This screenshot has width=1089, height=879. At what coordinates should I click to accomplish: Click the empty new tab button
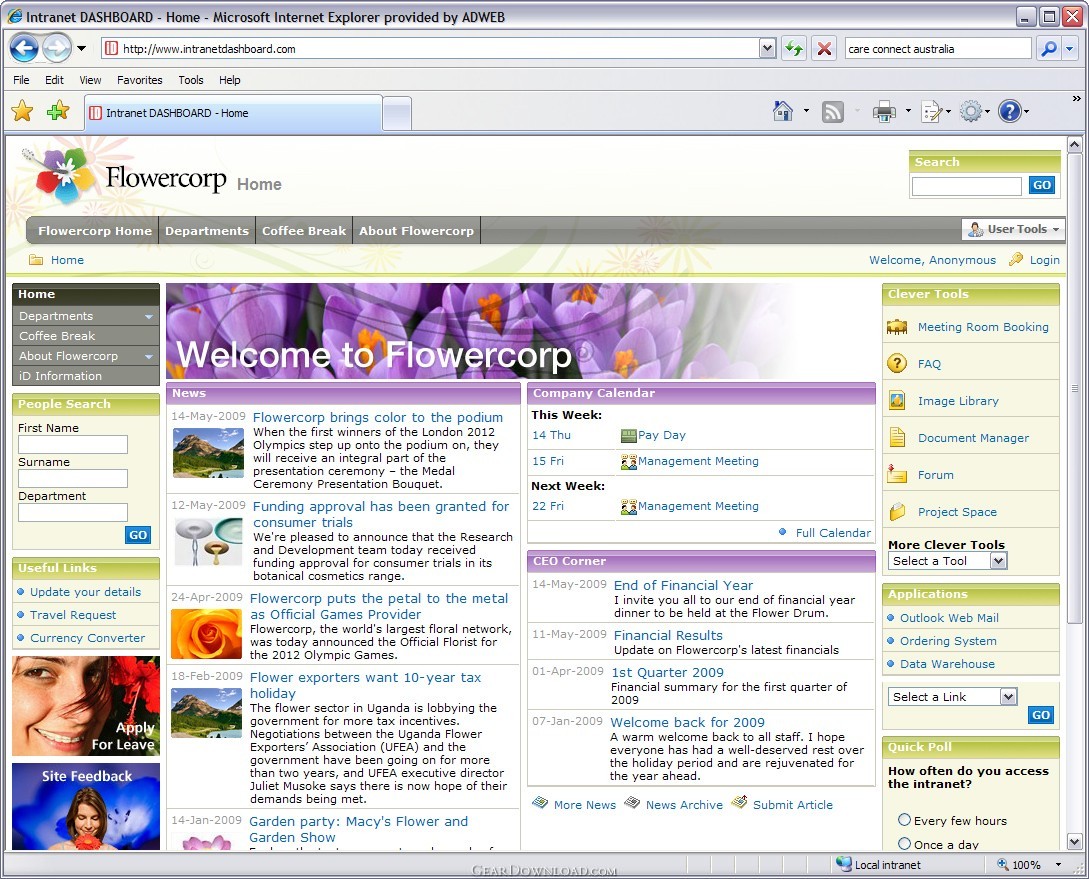point(397,113)
